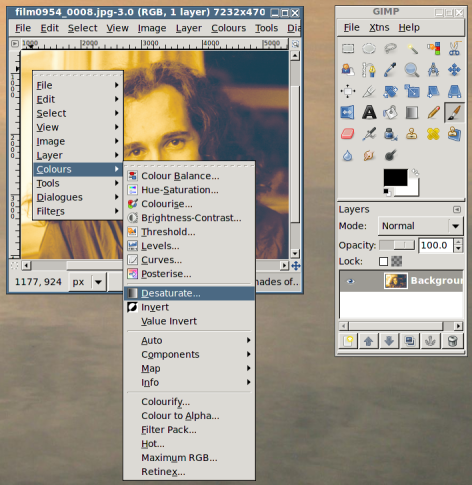Choose Curves... menu entry
The image size is (472, 485).
189,260
